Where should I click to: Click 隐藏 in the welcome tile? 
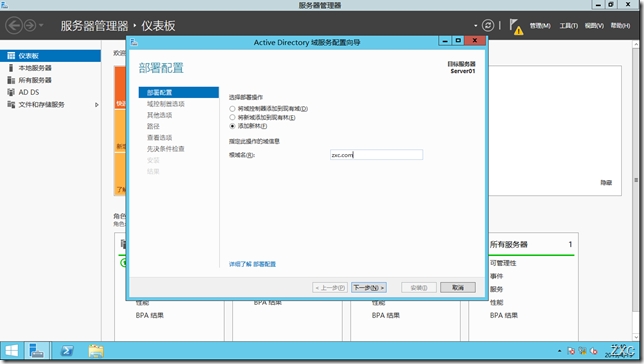coord(606,183)
